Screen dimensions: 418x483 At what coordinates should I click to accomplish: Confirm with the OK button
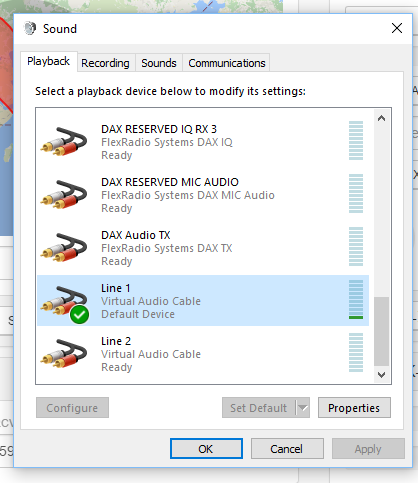pos(206,449)
